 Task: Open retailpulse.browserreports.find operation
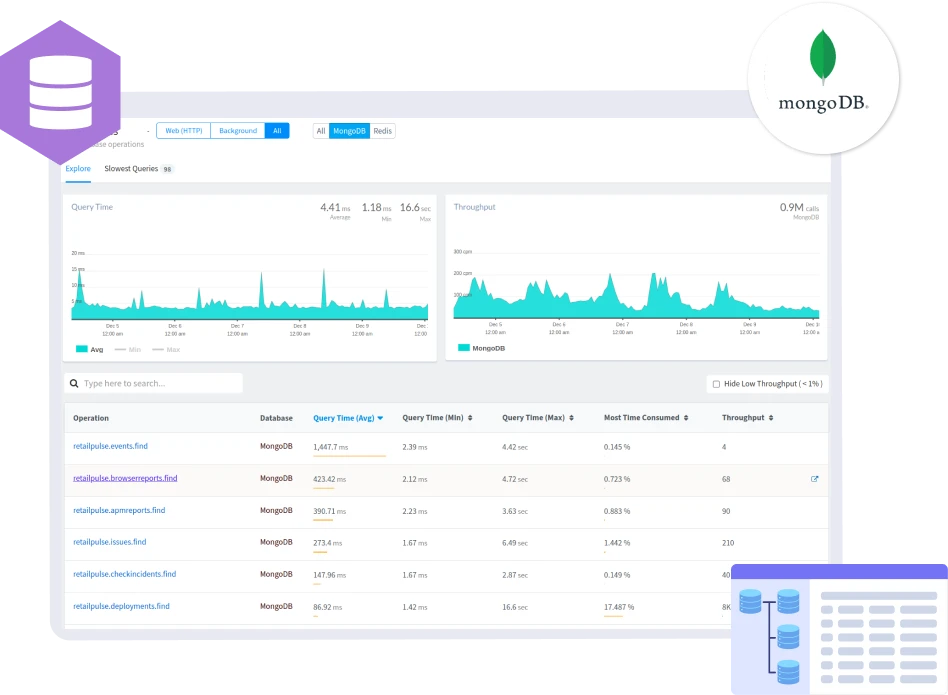point(125,478)
